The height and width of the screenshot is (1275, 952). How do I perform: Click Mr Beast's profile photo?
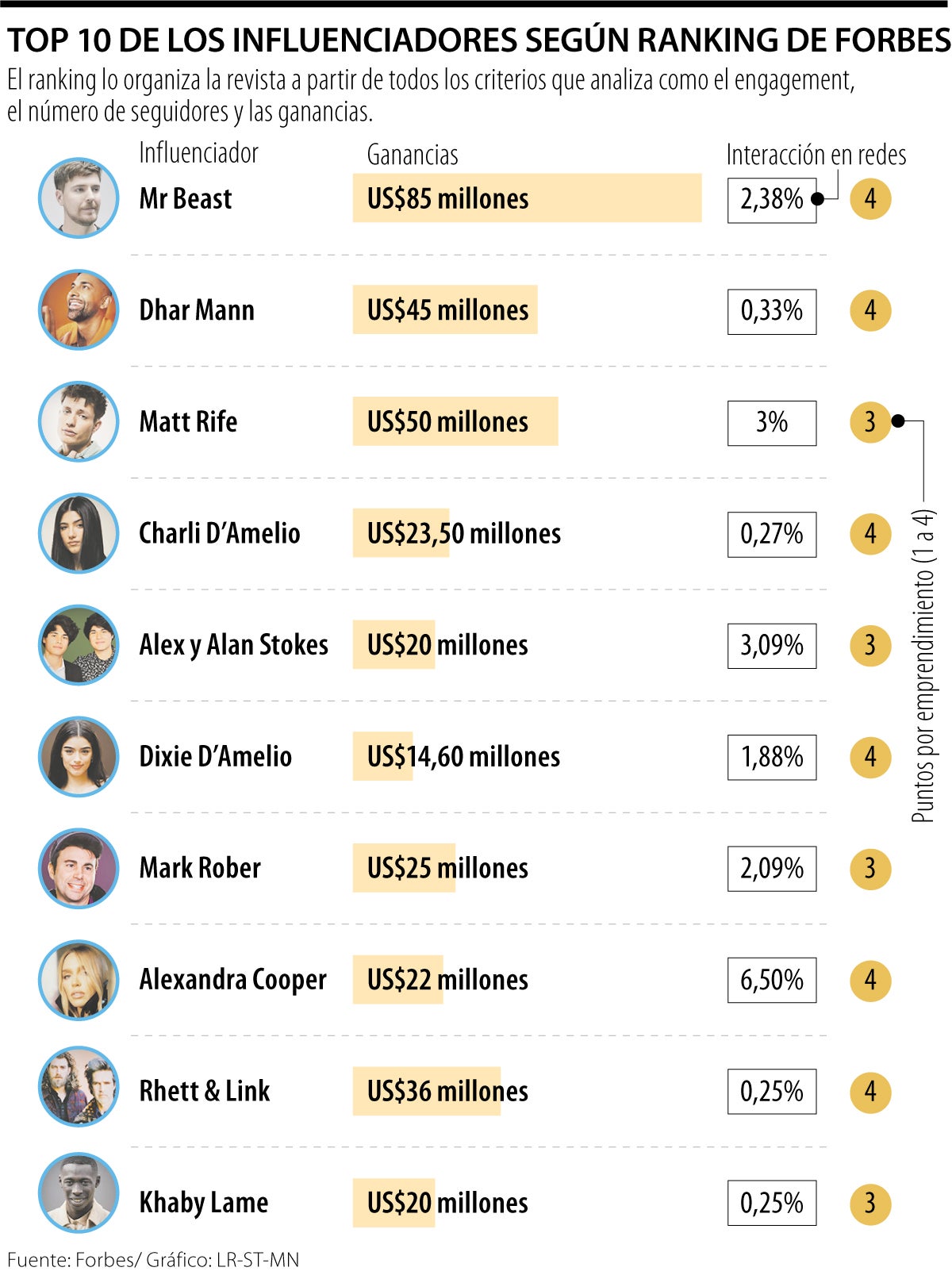pyautogui.click(x=79, y=198)
